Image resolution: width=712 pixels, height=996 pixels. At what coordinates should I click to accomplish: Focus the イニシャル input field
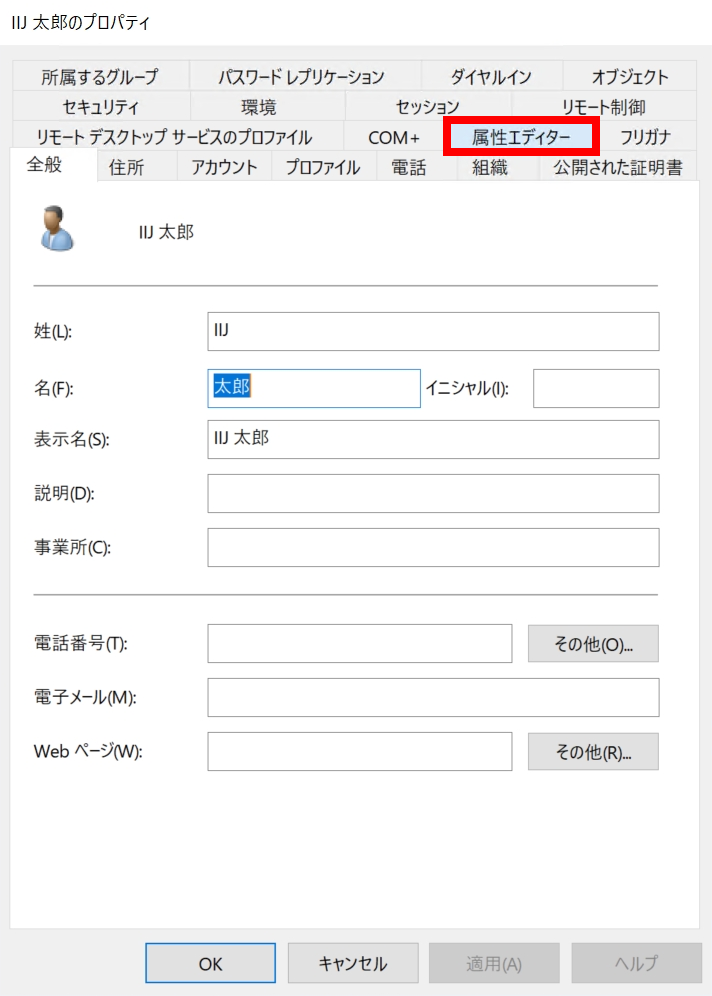coord(596,388)
